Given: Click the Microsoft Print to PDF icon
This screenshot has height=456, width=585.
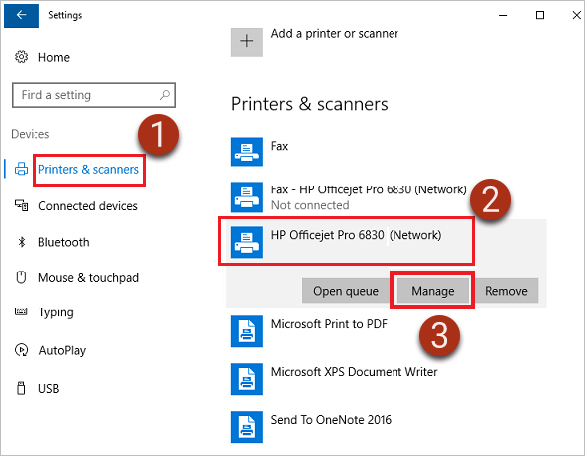Looking at the screenshot, I should coord(247,331).
